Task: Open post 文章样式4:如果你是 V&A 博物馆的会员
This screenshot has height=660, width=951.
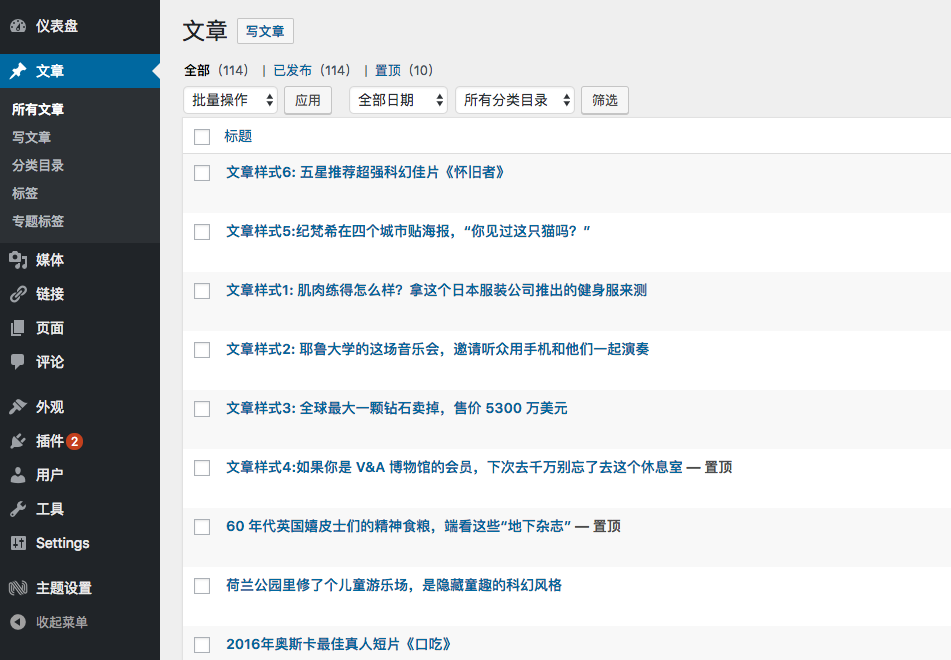Action: pos(455,467)
